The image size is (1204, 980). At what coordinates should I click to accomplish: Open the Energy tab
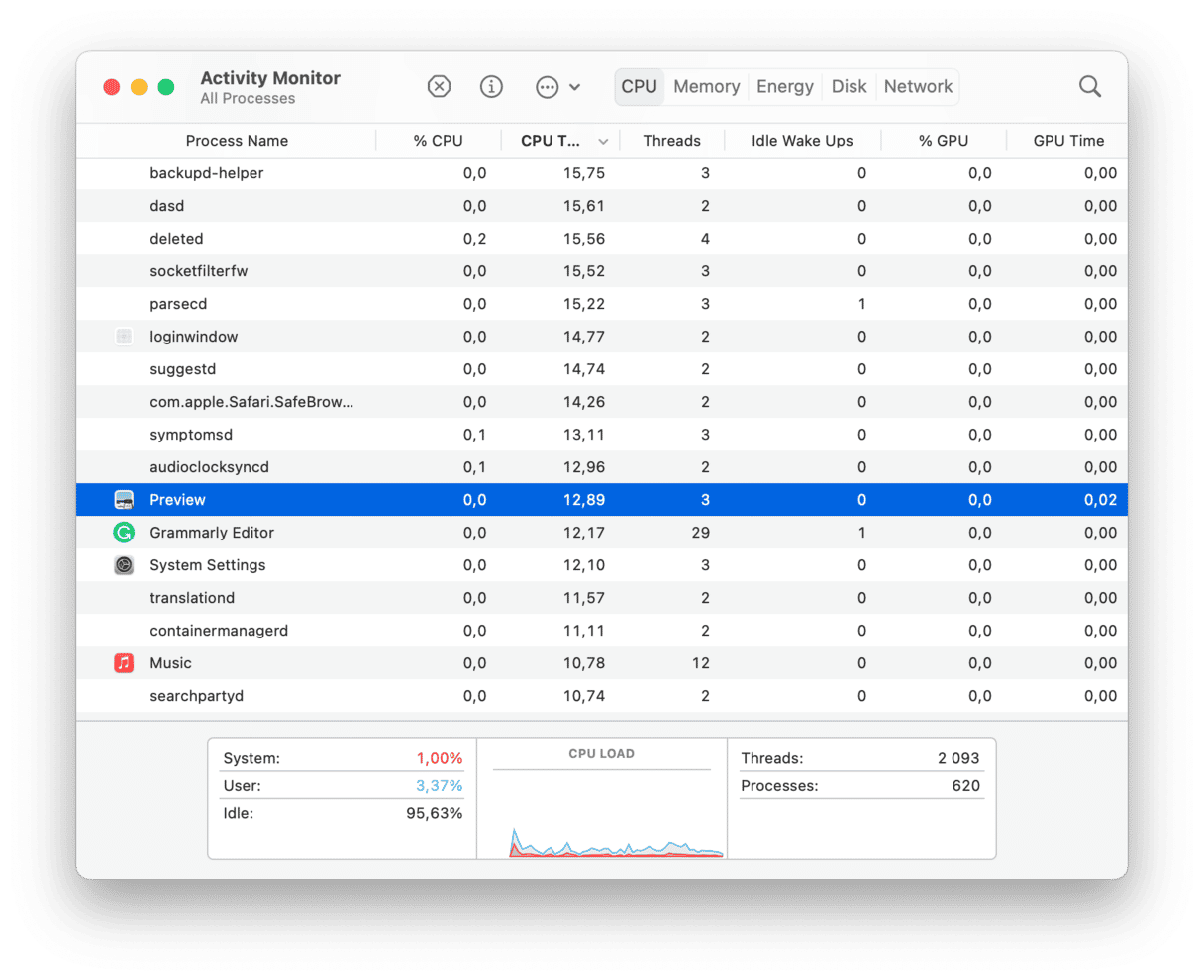pyautogui.click(x=785, y=87)
